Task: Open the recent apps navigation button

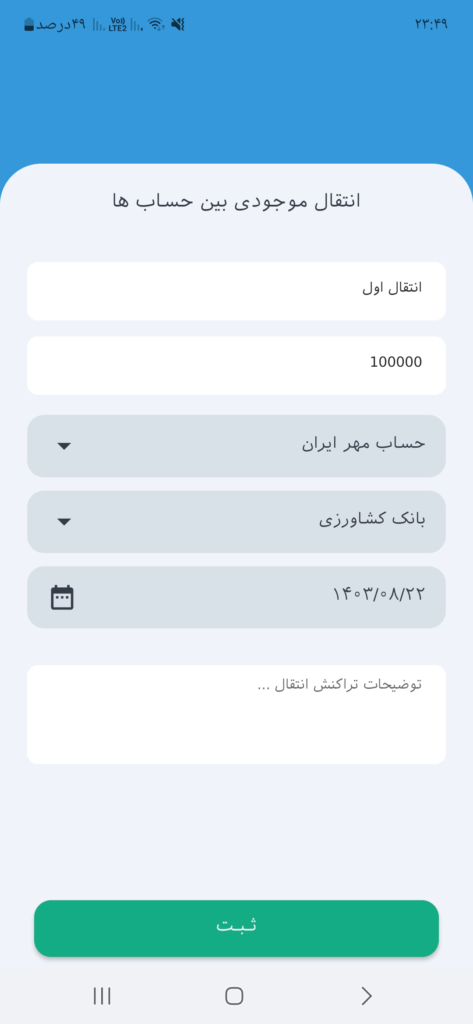Action: point(102,996)
